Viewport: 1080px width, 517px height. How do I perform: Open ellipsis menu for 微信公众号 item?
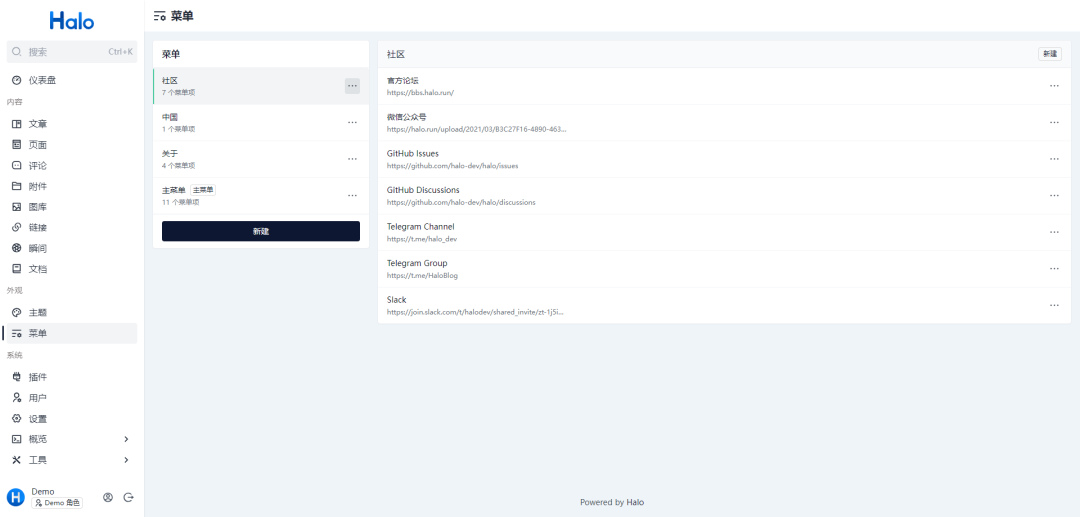(1054, 123)
